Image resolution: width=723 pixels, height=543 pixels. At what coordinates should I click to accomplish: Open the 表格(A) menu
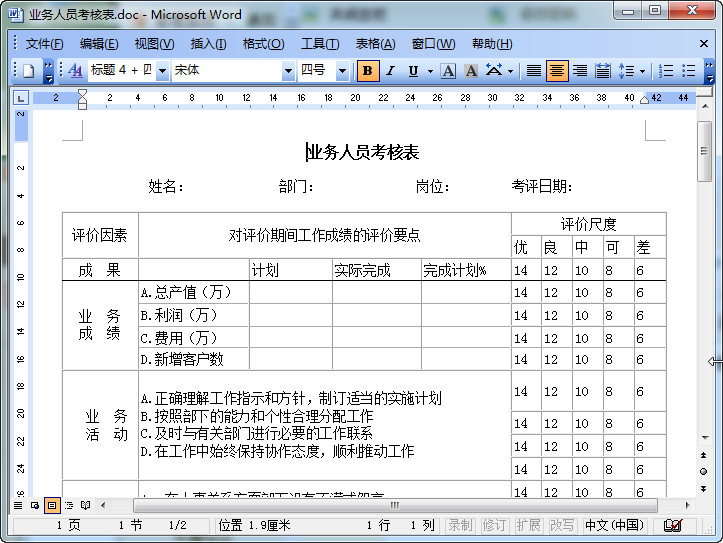coord(375,44)
